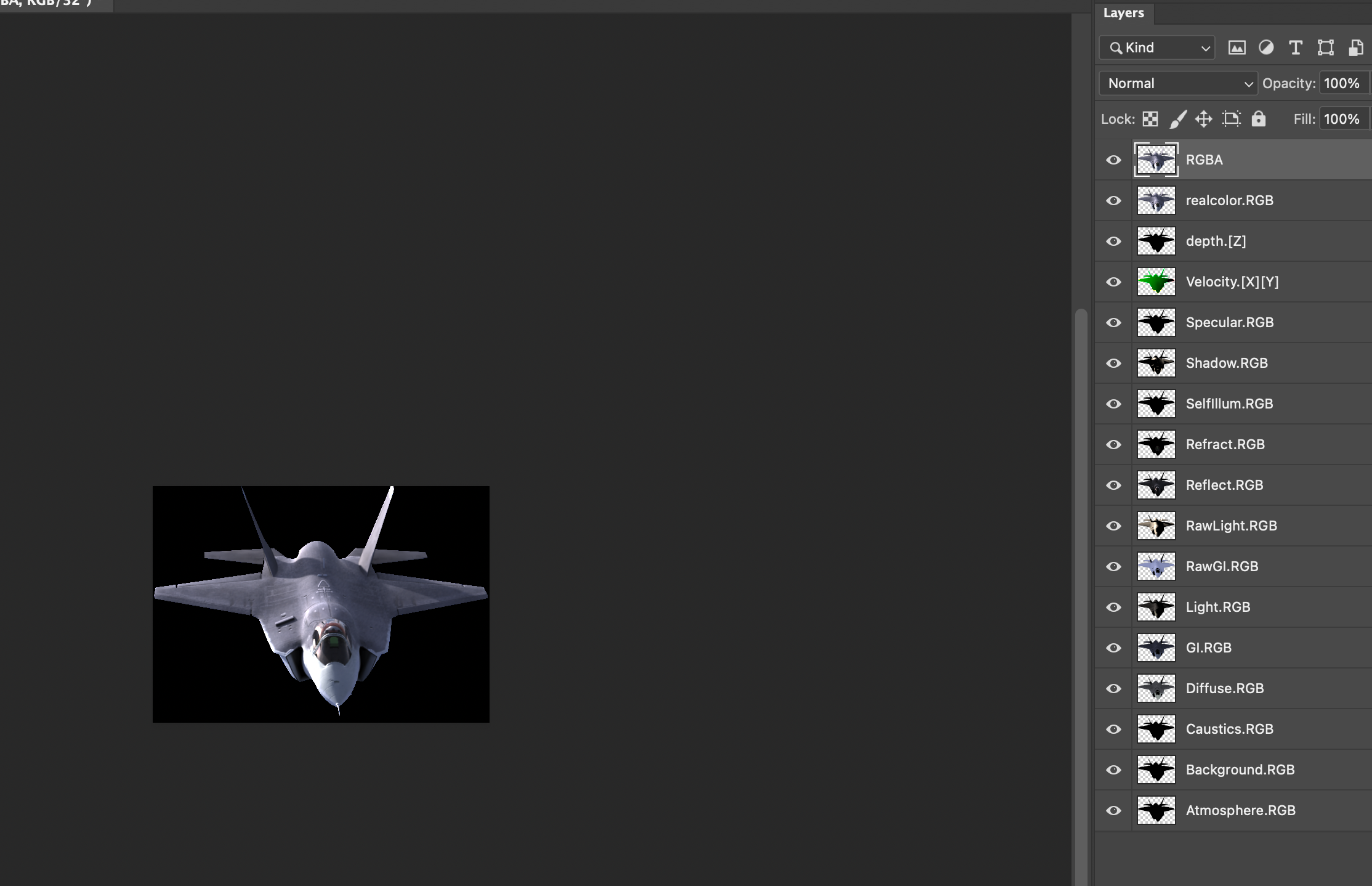
Task: Lock all properties of RGBA layer
Action: [x=1258, y=118]
